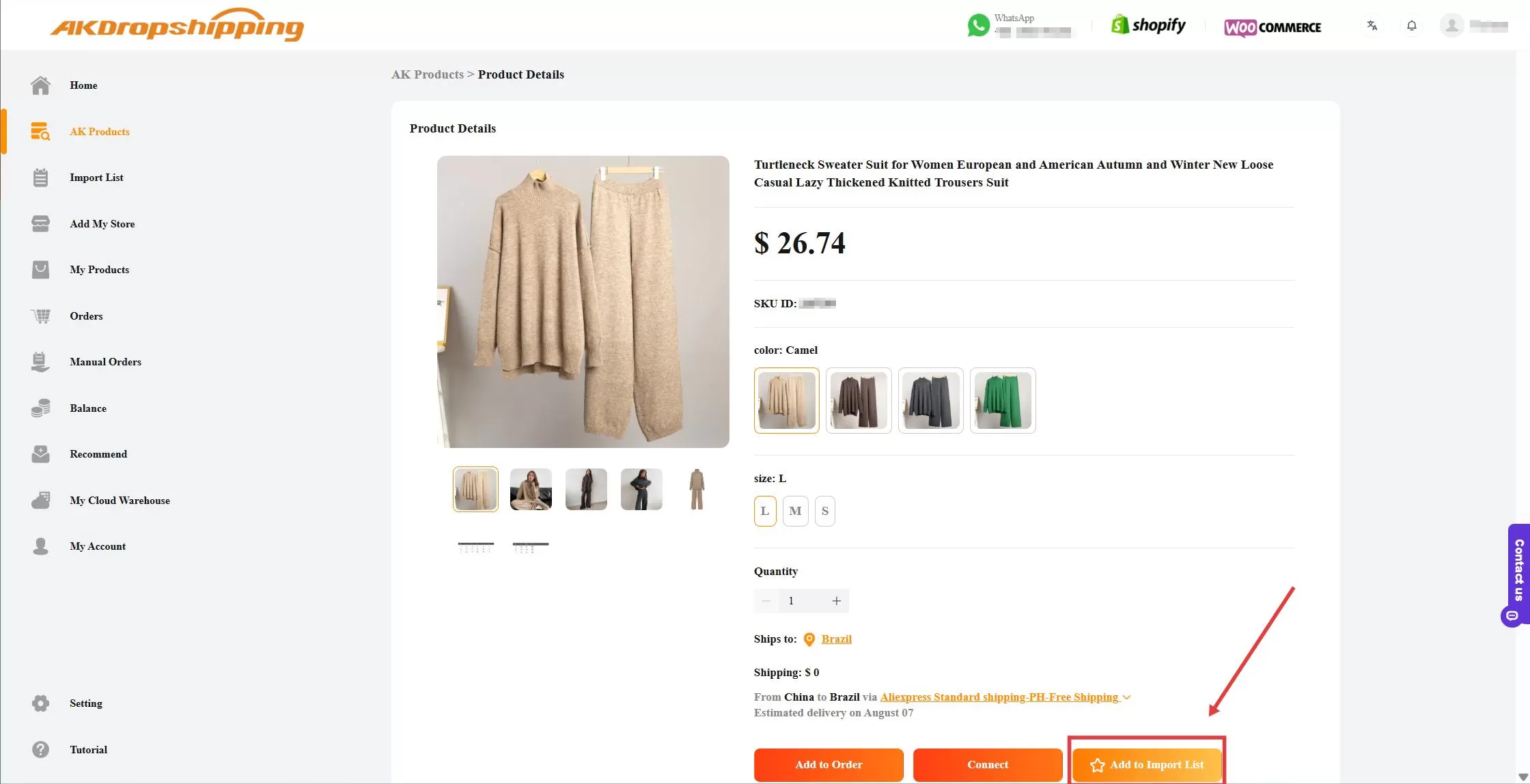Screen dimensions: 1530x784
Task: Click the Shopify logo in header
Action: point(1148,25)
